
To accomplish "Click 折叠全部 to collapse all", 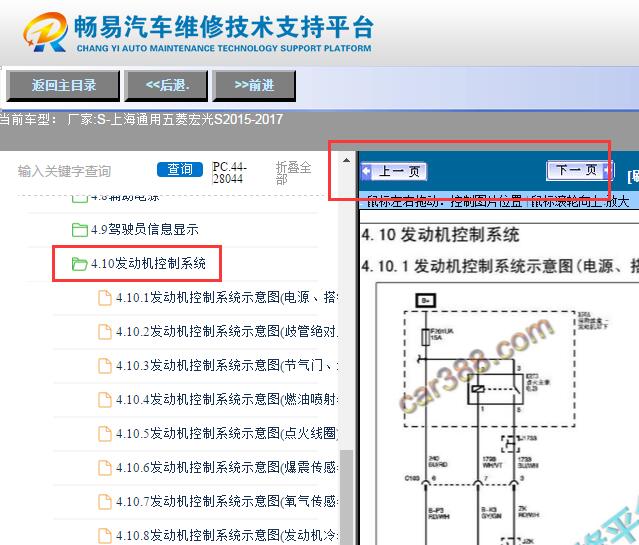I will pyautogui.click(x=293, y=173).
